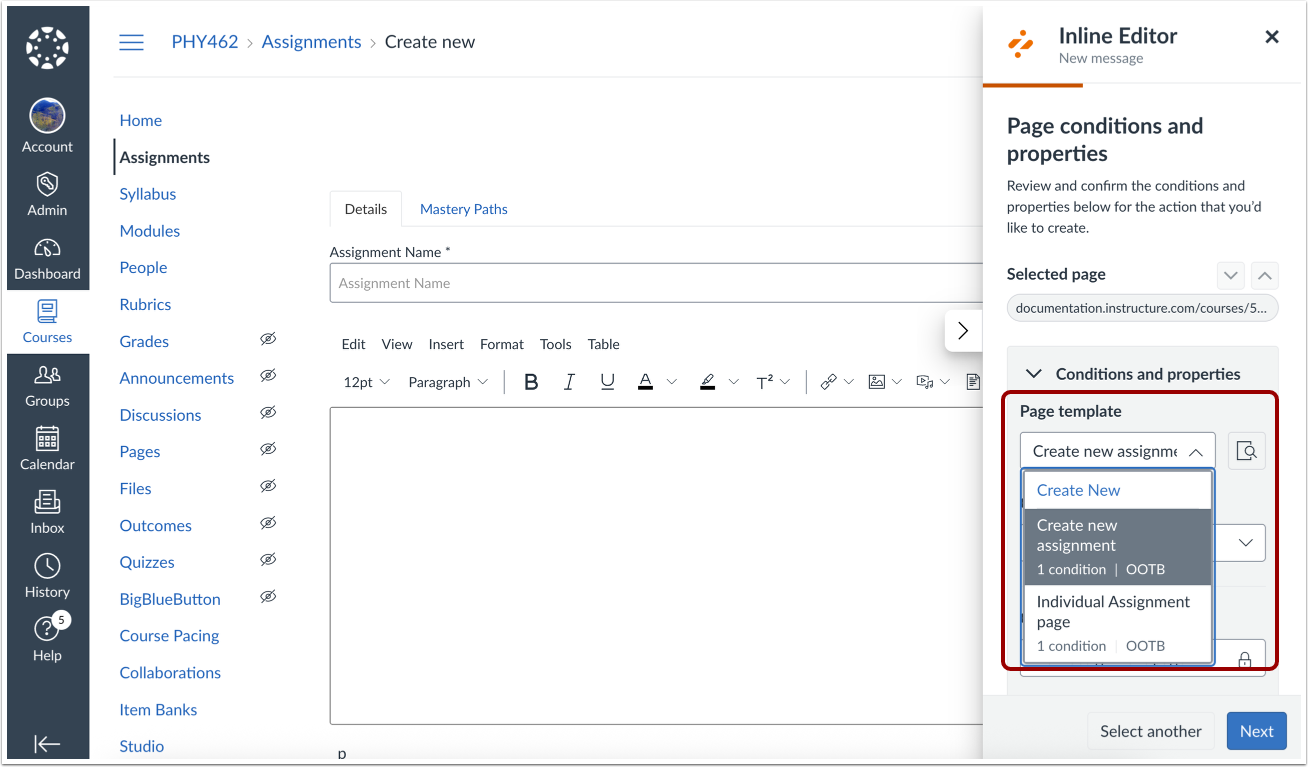This screenshot has width=1308, height=767.
Task: Toggle visibility of Announcements
Action: click(x=268, y=377)
